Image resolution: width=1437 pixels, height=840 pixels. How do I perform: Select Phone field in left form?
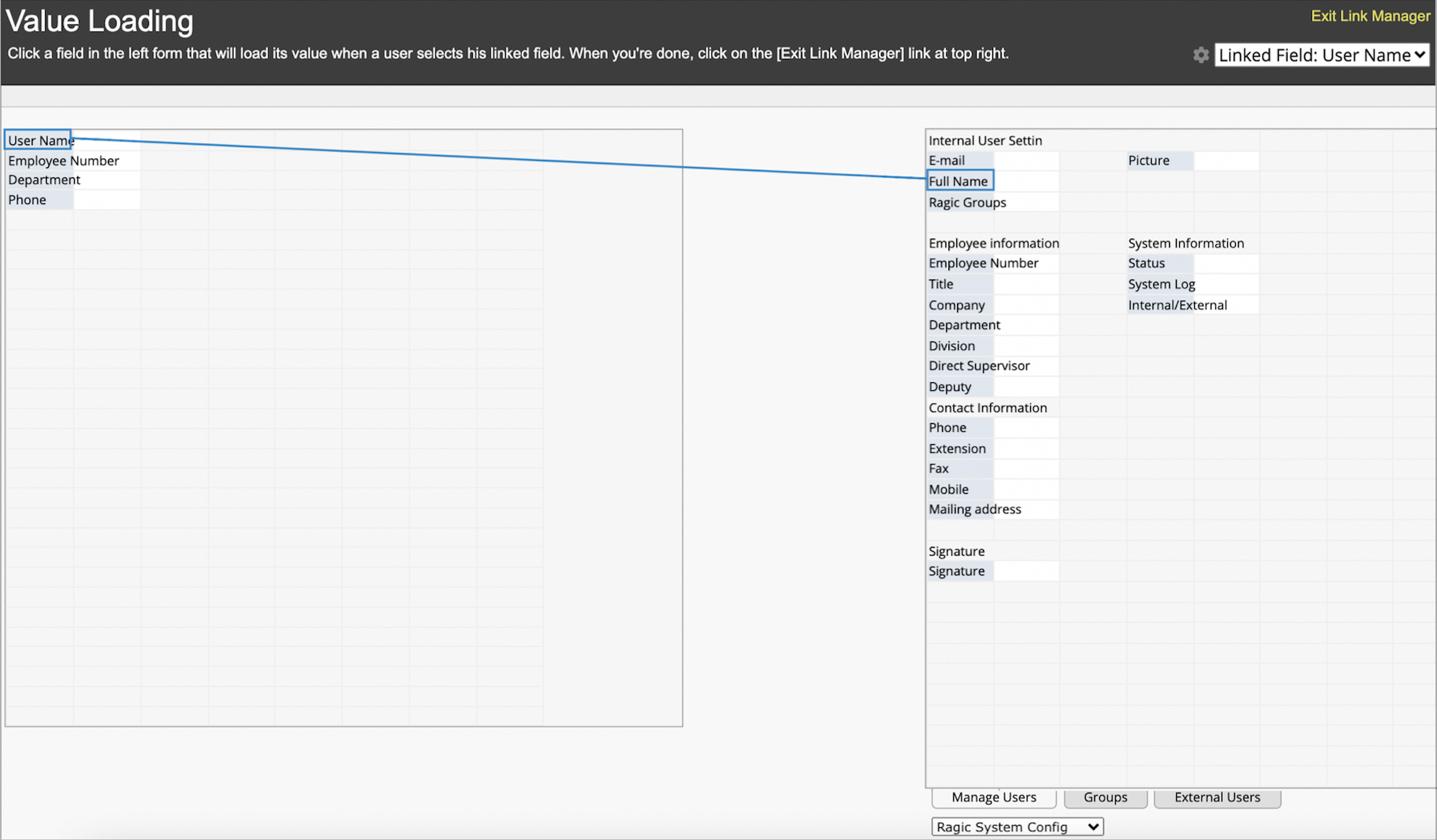(x=27, y=200)
